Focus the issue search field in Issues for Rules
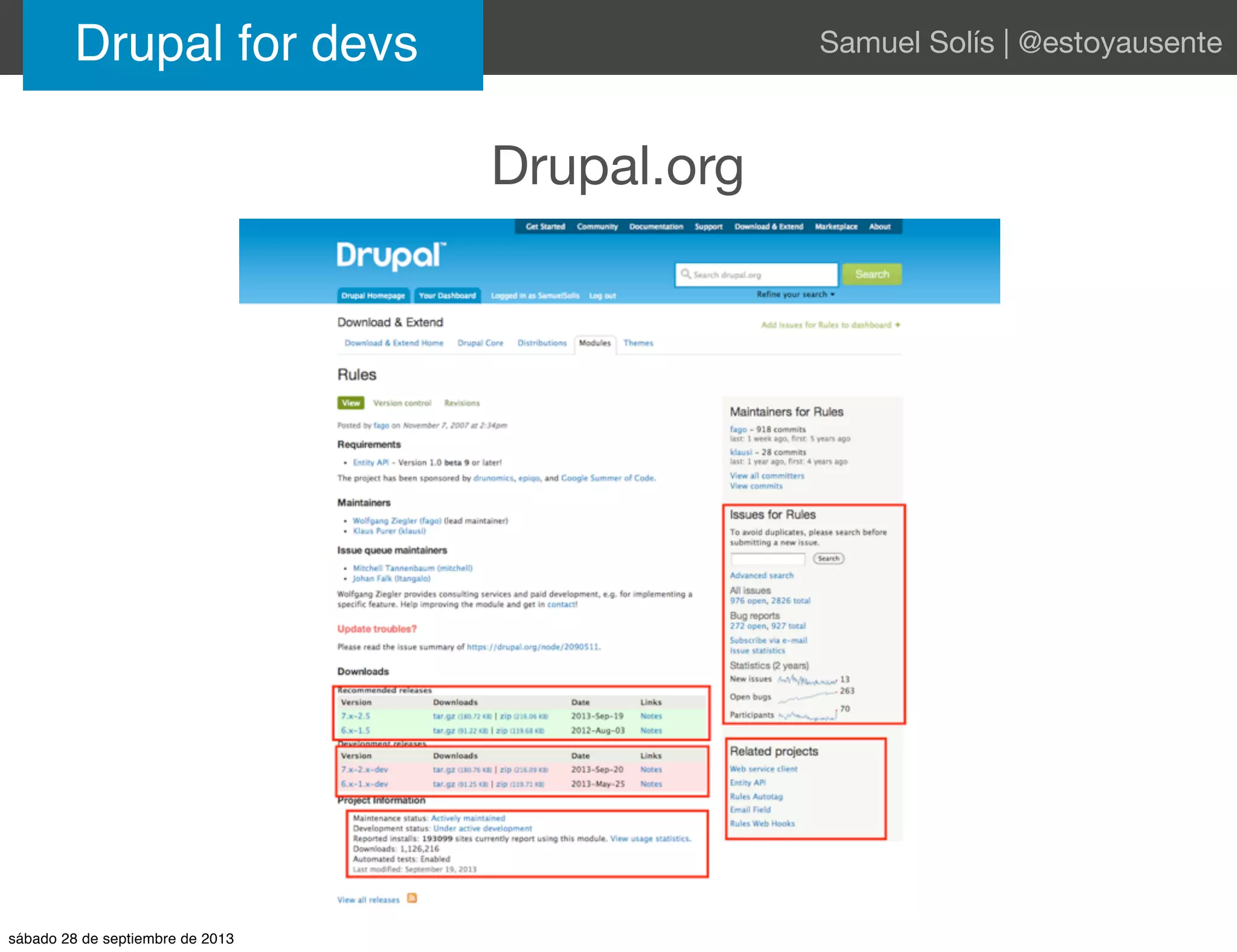Image resolution: width=1237 pixels, height=952 pixels. (x=768, y=559)
